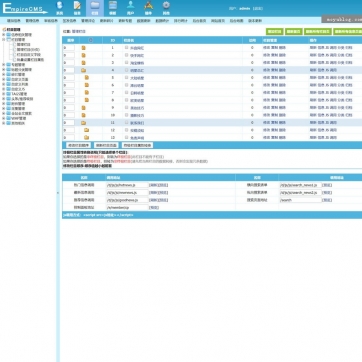Screen dimensions: 362x362
Task: Click the page icon in the ID 9 row
Action: [84, 107]
